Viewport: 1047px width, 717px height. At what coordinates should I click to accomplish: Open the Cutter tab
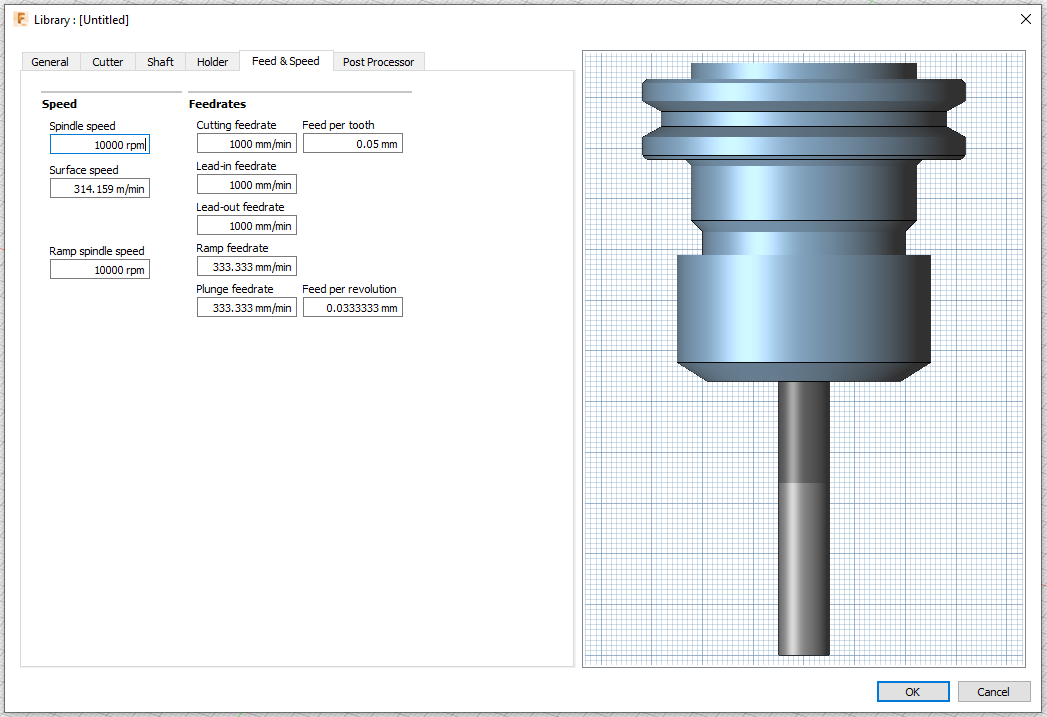pos(108,61)
